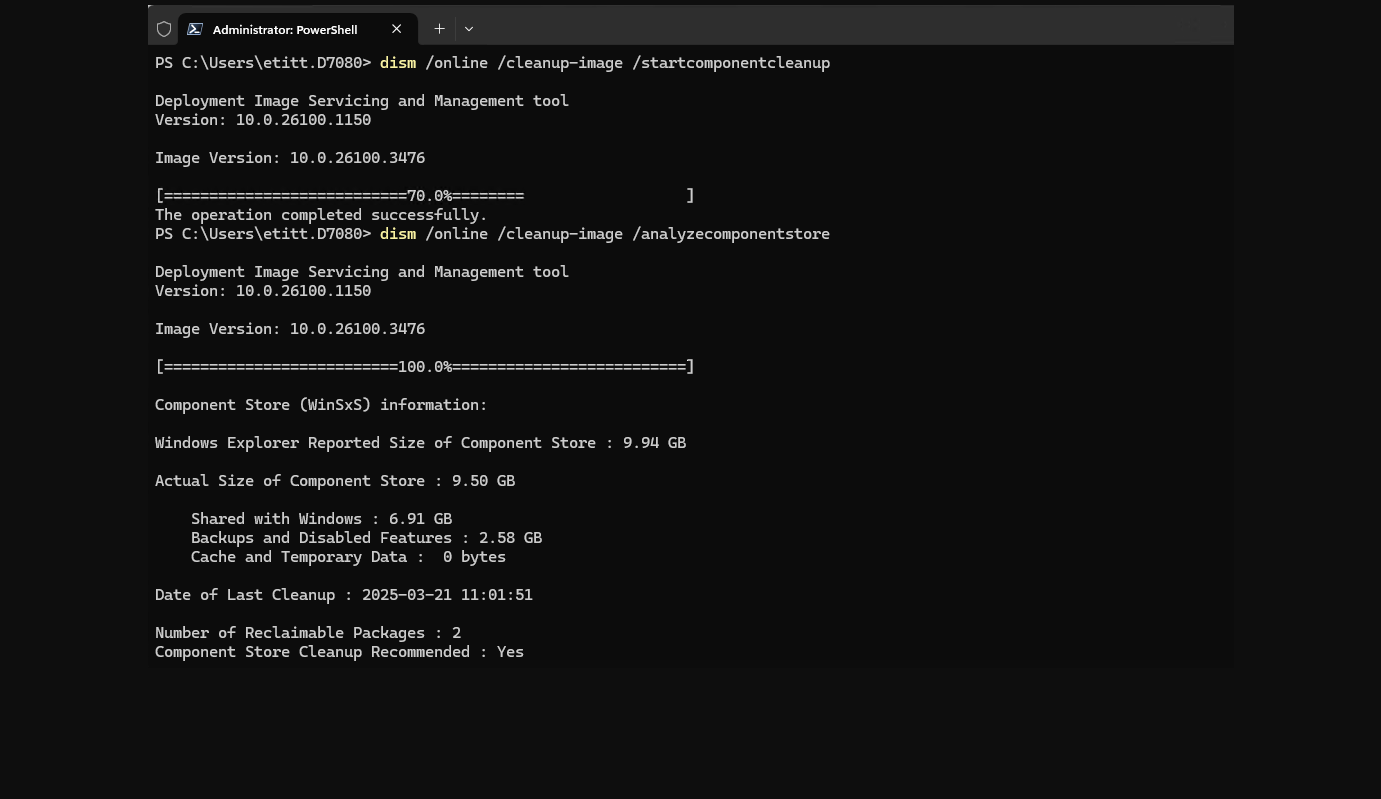Click the empty title bar area

tap(850, 25)
